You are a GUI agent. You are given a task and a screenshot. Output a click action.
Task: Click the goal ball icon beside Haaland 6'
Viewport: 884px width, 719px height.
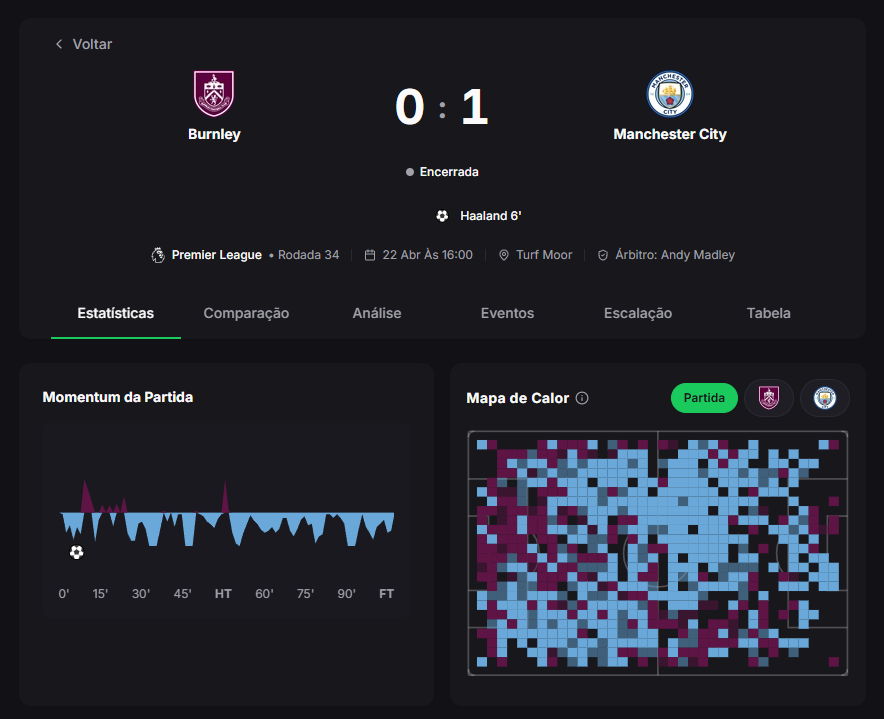(x=442, y=216)
